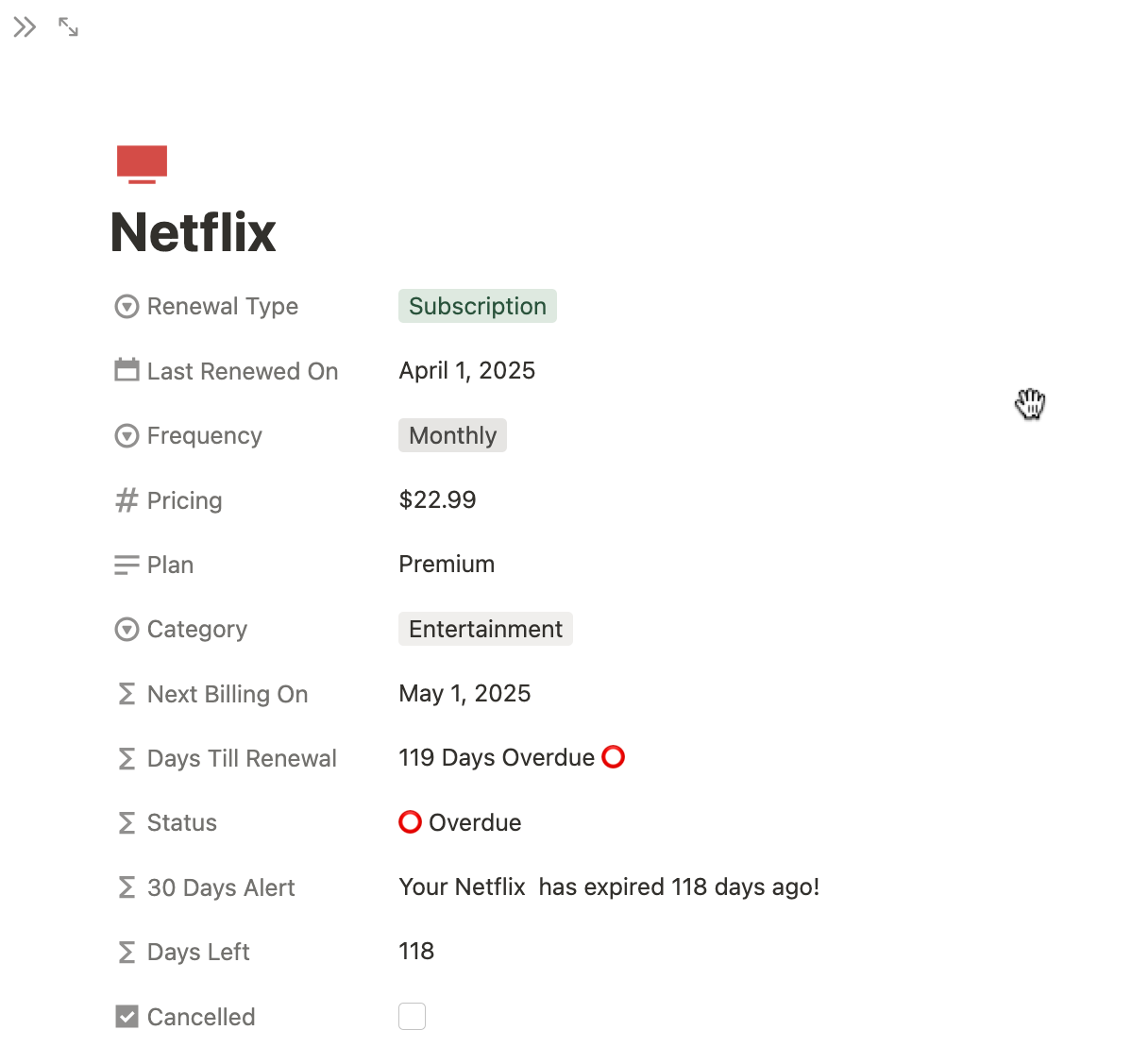
Task: Click the Status property label
Action: click(x=181, y=822)
